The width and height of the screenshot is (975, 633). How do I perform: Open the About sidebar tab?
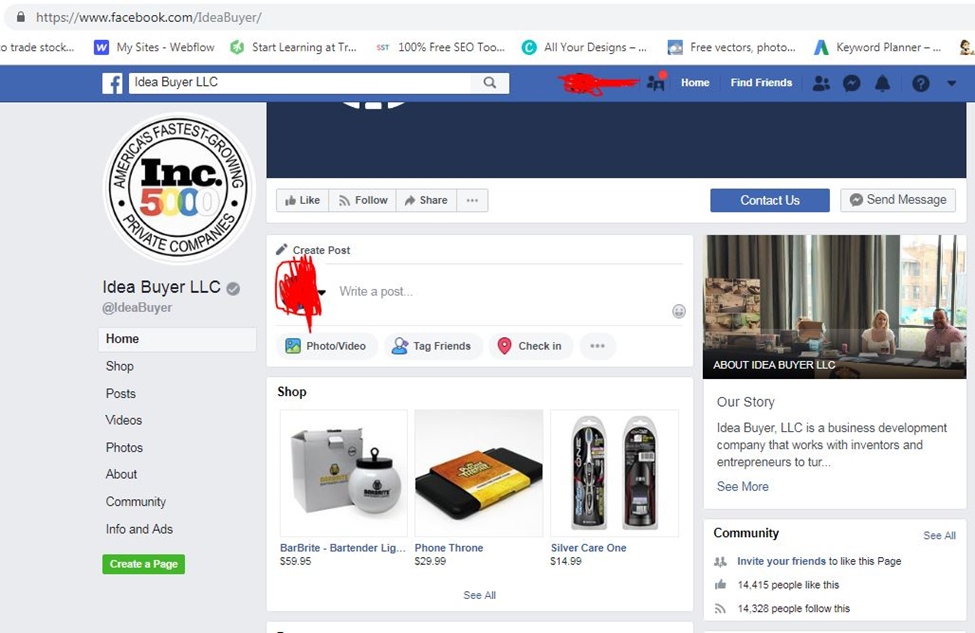click(121, 474)
